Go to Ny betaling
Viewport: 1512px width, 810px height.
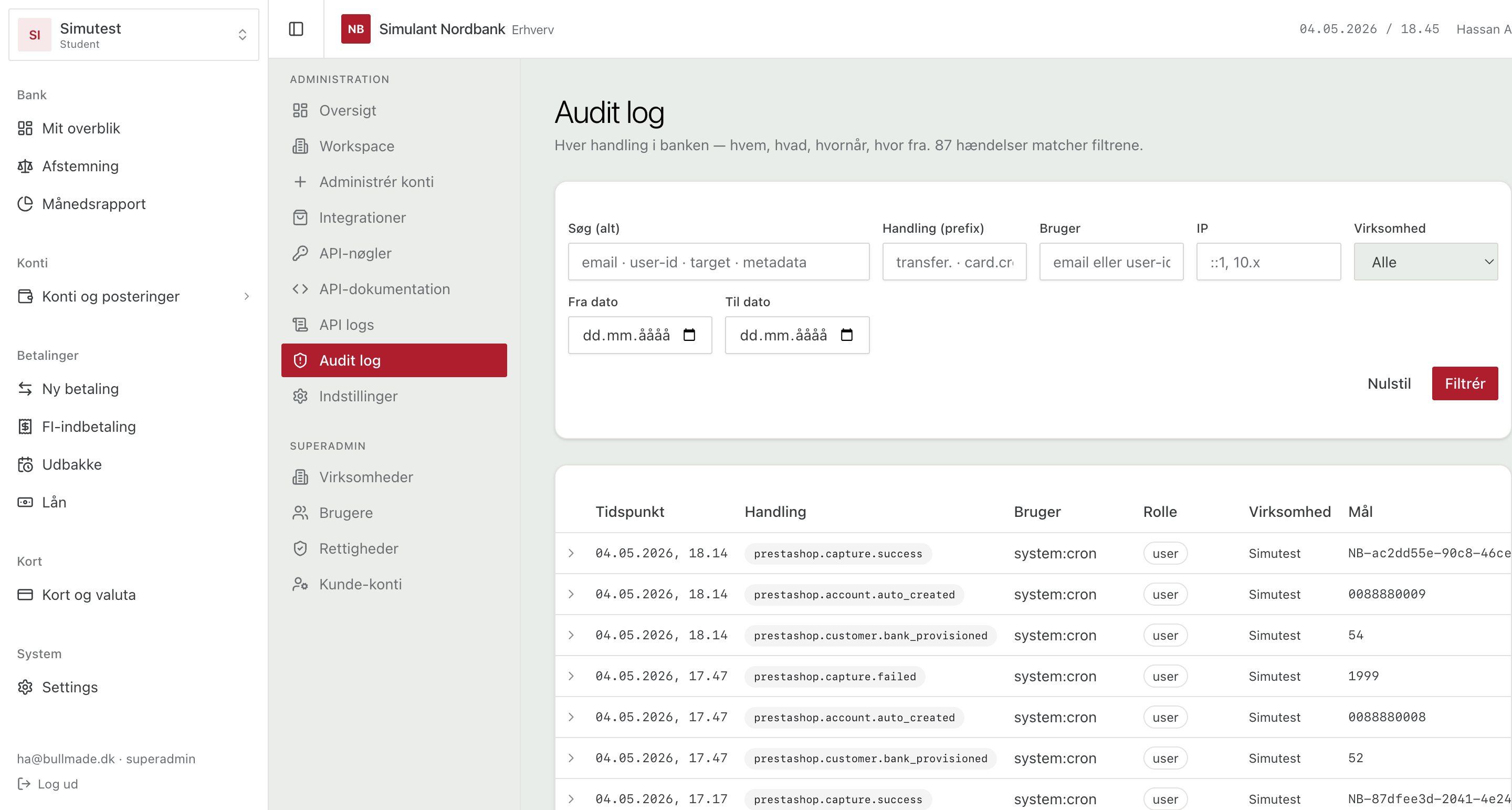pyautogui.click(x=134, y=389)
